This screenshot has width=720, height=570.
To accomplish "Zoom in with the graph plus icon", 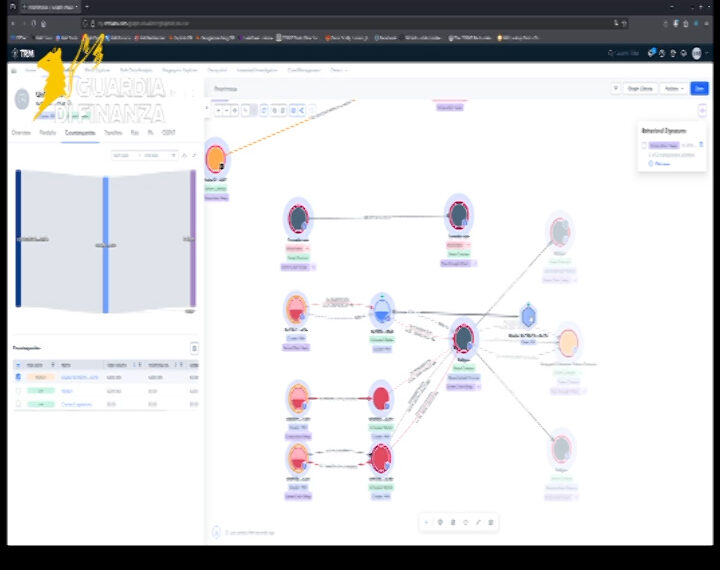I will click(219, 111).
